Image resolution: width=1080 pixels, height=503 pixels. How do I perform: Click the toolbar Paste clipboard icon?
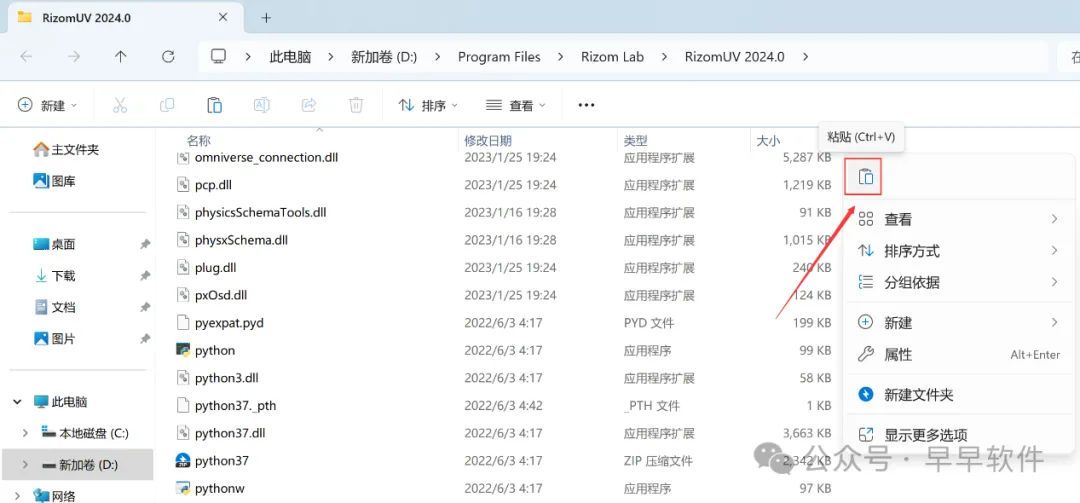pyautogui.click(x=214, y=105)
